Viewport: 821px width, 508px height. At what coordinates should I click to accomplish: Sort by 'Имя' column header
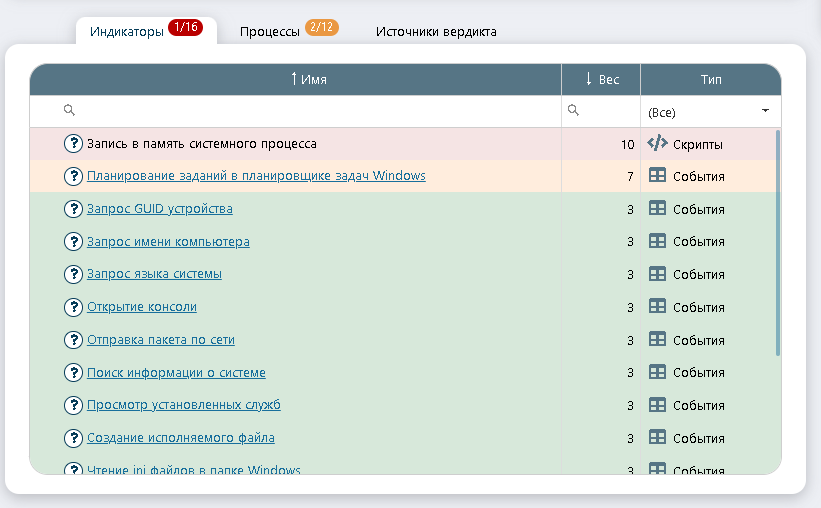308,80
